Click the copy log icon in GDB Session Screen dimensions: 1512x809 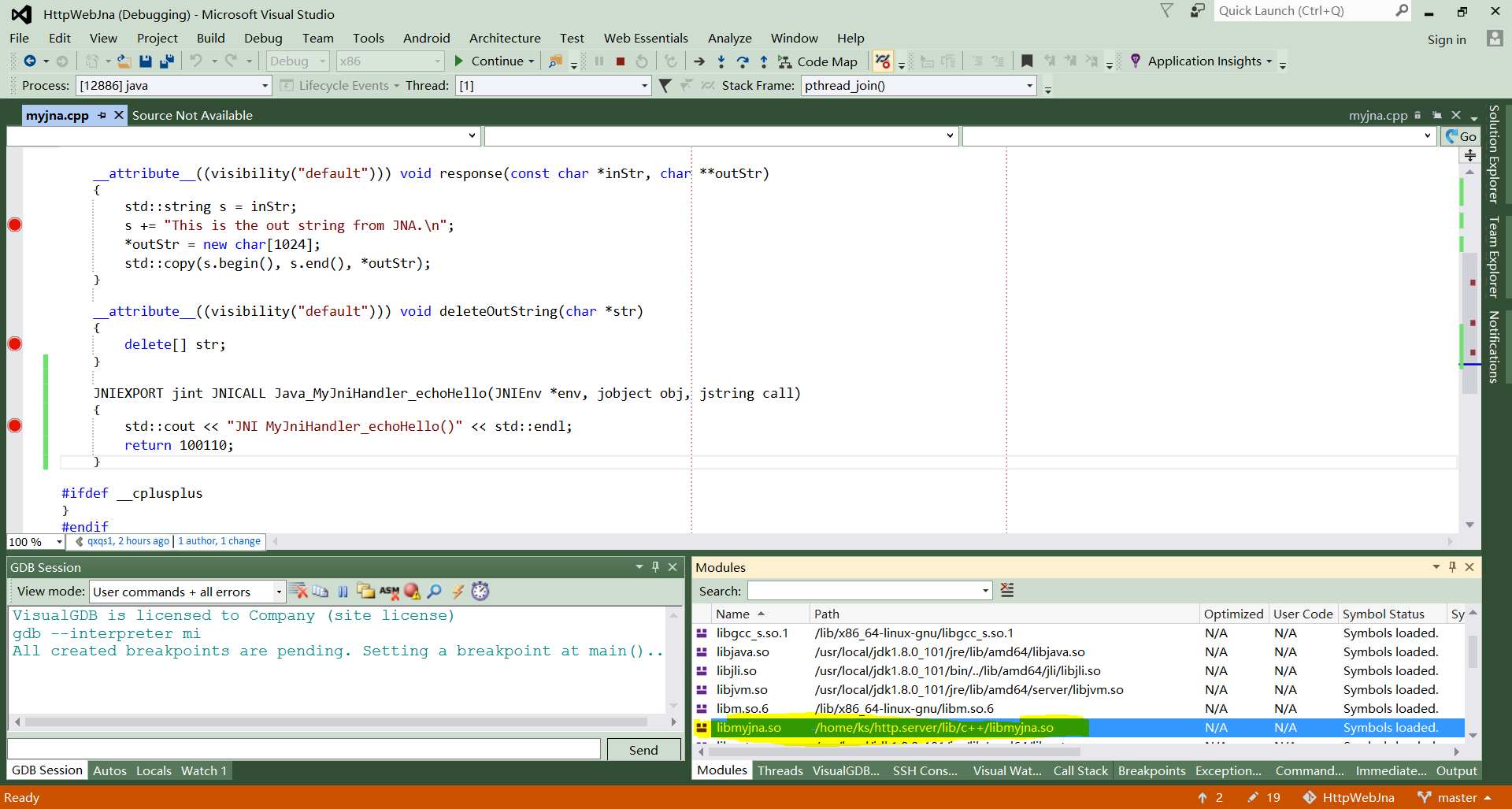pos(320,591)
